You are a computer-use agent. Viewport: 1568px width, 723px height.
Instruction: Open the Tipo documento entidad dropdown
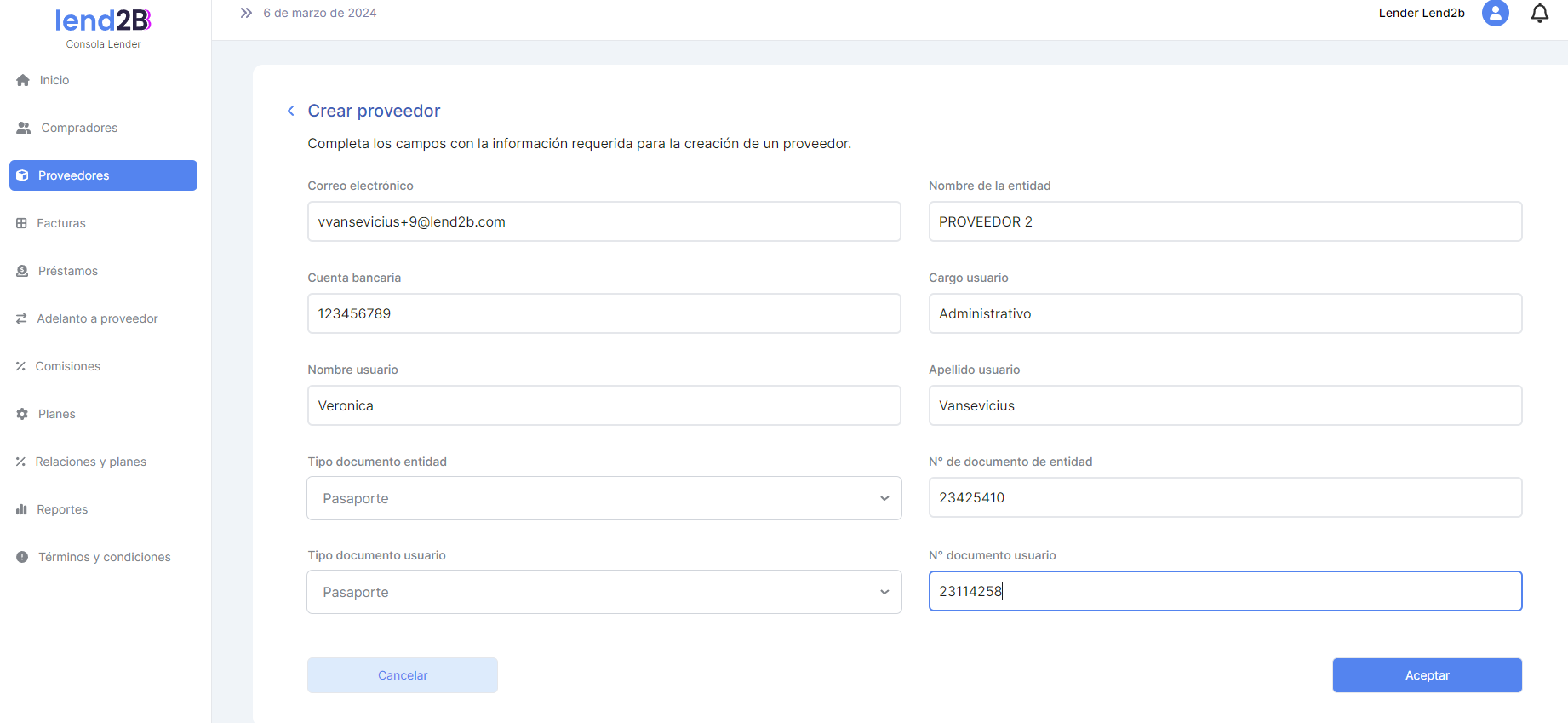(x=604, y=498)
